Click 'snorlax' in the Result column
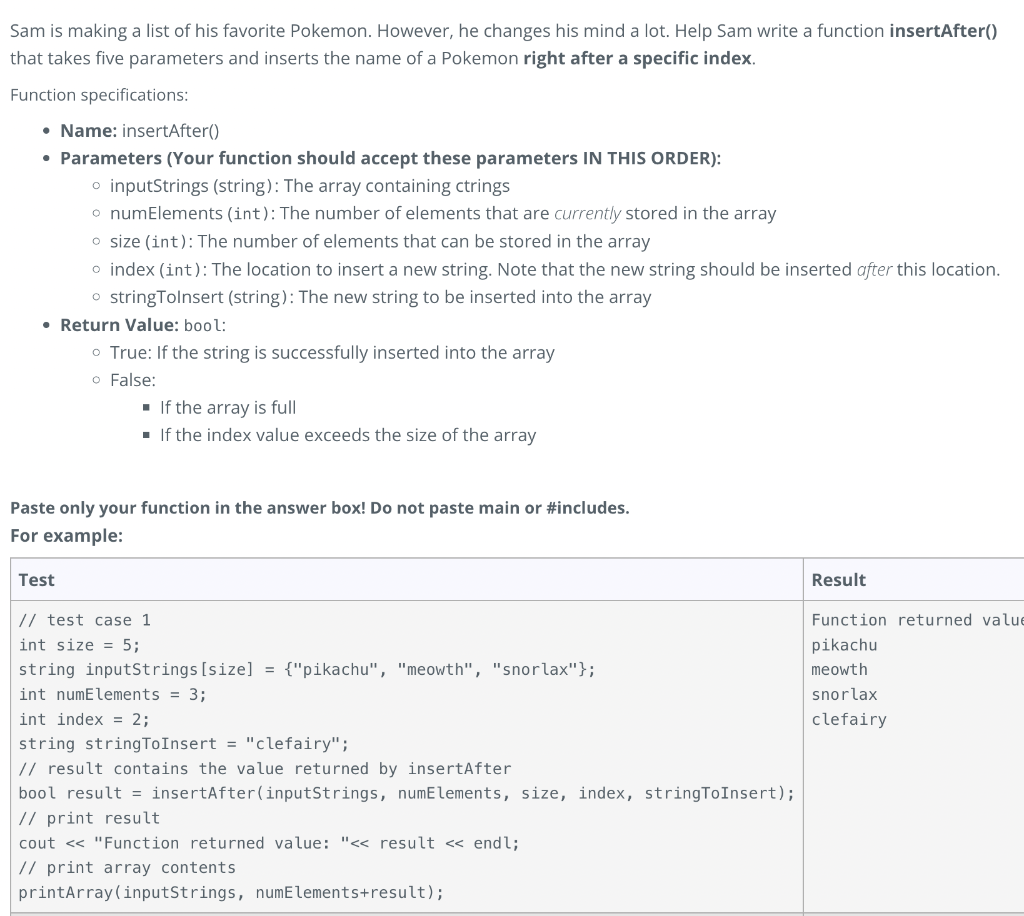Viewport: 1024px width, 916px height. 844,695
